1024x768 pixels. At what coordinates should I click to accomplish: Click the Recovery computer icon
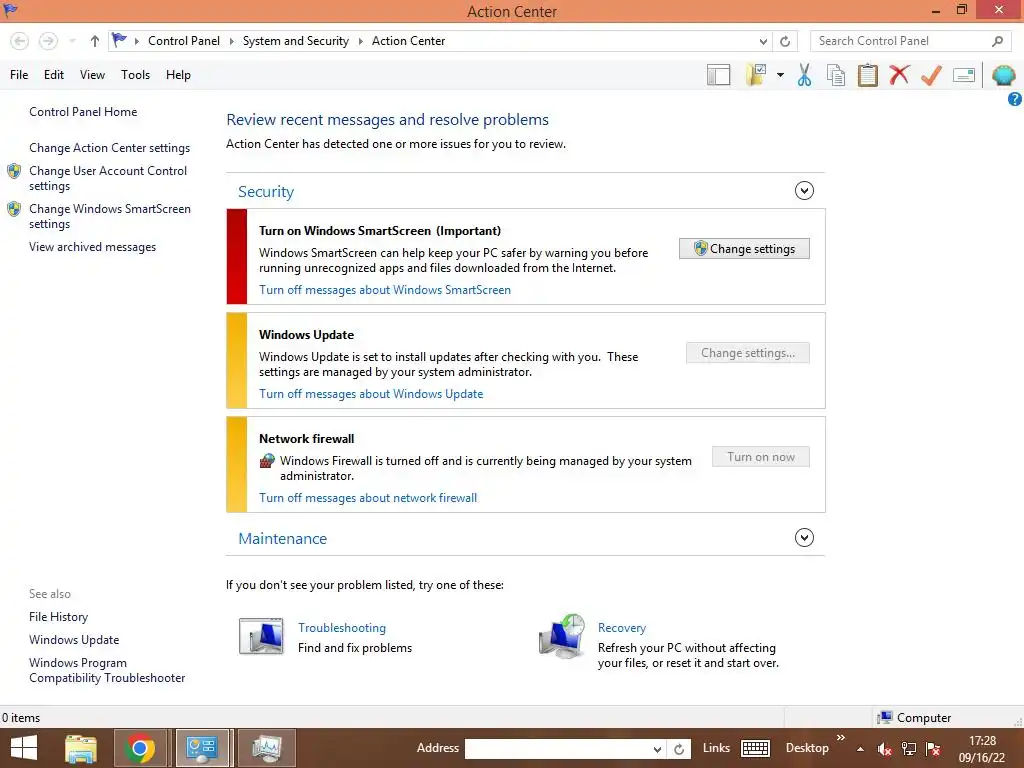[x=562, y=636]
